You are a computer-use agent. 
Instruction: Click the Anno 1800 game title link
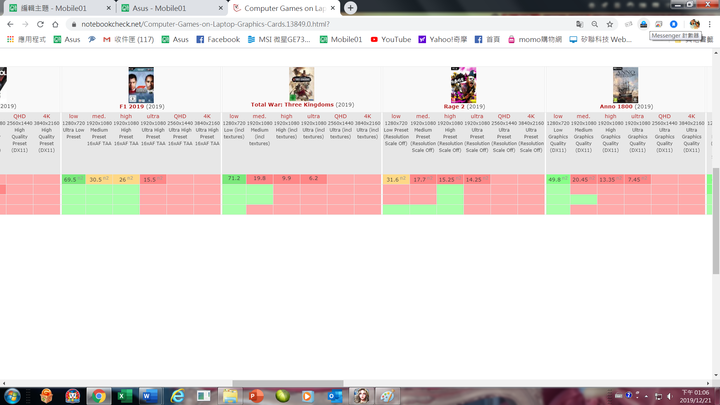616,107
